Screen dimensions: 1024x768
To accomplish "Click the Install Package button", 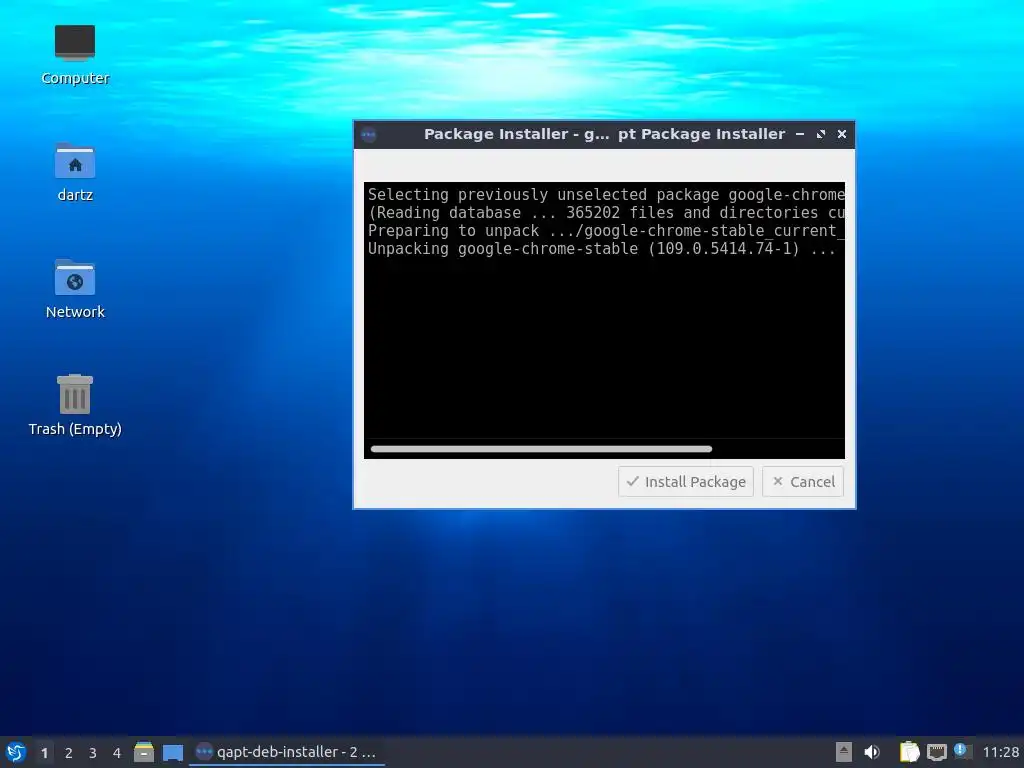I will 686,481.
